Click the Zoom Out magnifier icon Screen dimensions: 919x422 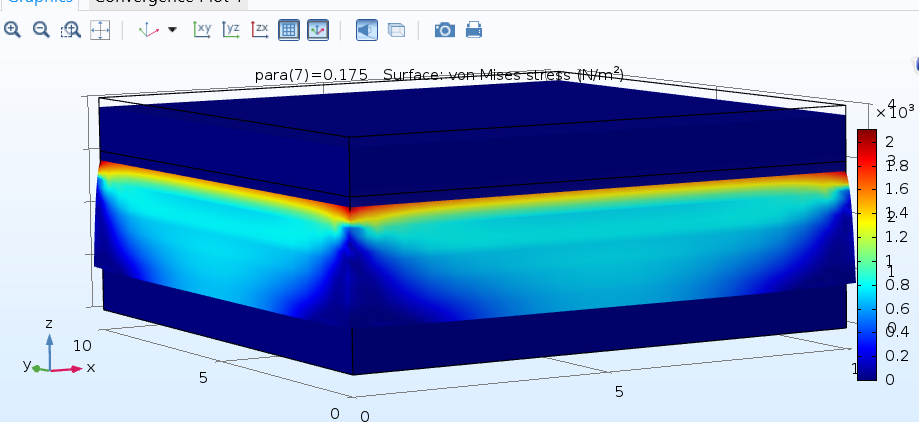coord(41,30)
